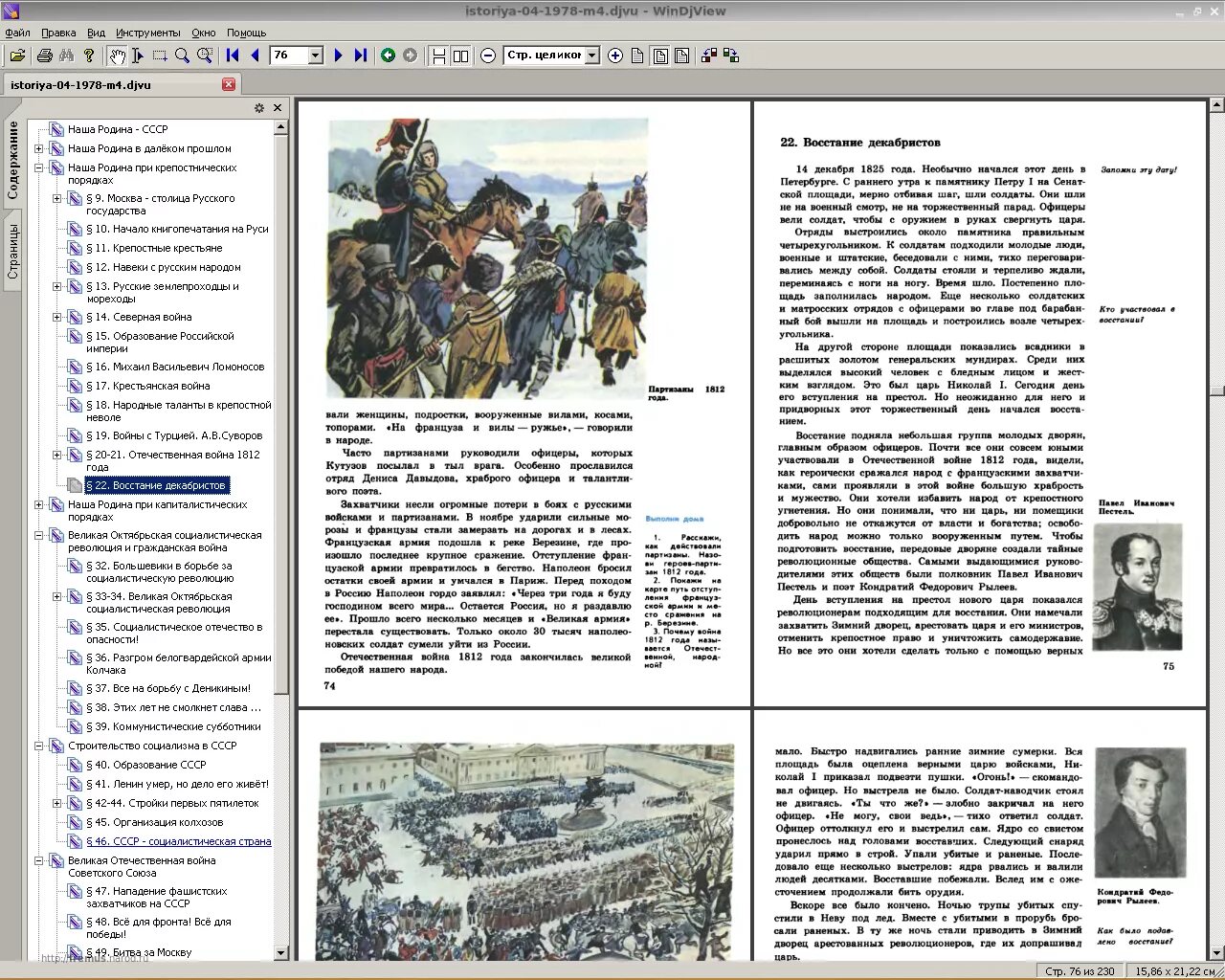Select the rectangle selection tool
The image size is (1225, 980).
tap(160, 56)
